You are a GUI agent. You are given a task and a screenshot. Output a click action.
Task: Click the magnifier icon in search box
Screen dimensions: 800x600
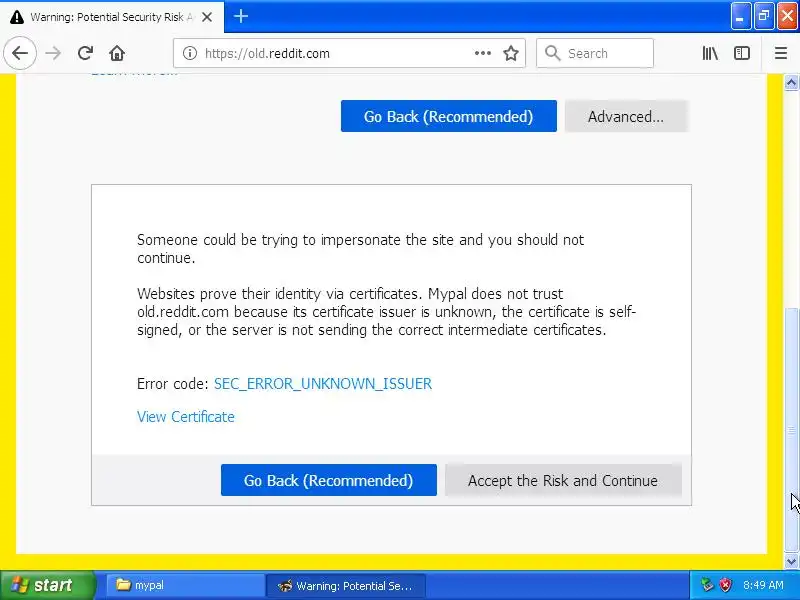pos(552,53)
